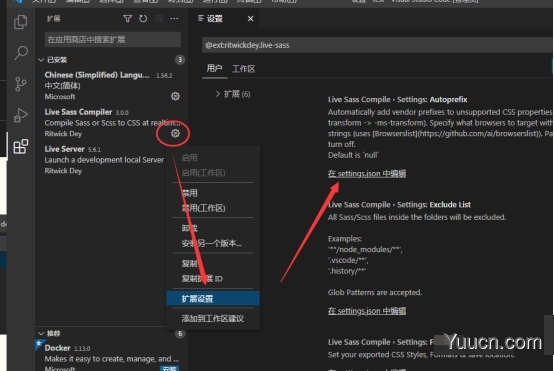
Task: Click the recommended count badge 6
Action: click(x=180, y=334)
